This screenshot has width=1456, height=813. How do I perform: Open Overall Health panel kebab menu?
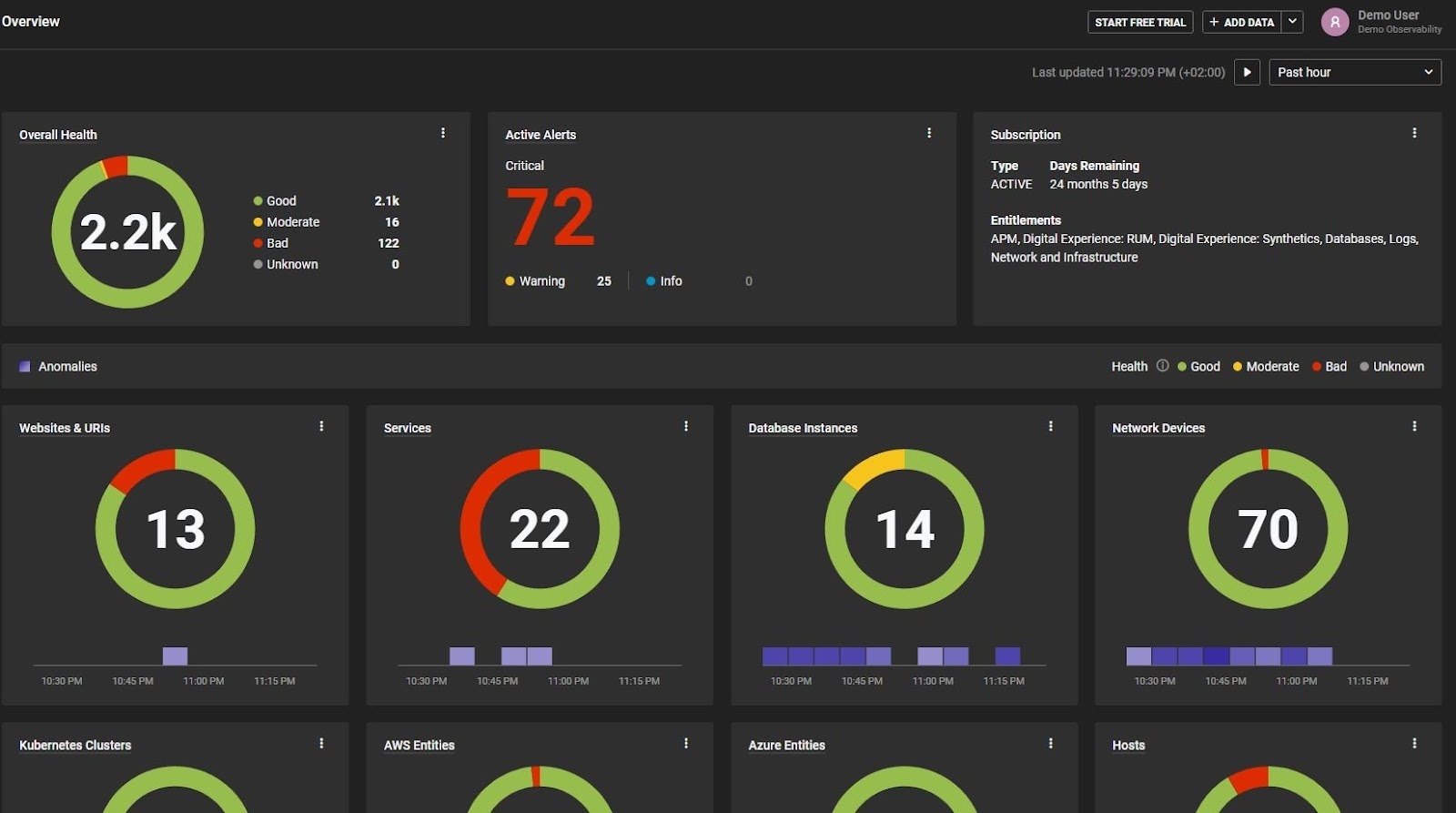coord(443,133)
